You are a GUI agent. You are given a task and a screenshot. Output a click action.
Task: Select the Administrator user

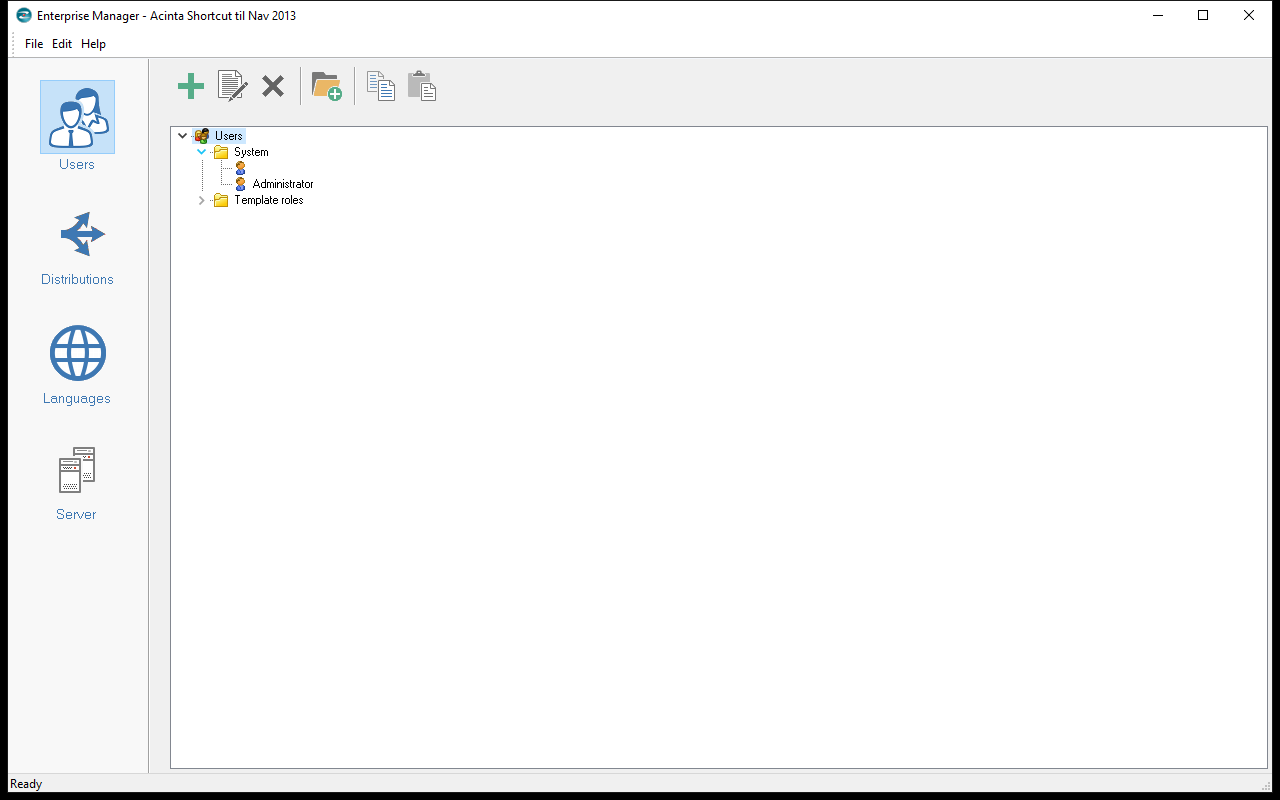283,184
